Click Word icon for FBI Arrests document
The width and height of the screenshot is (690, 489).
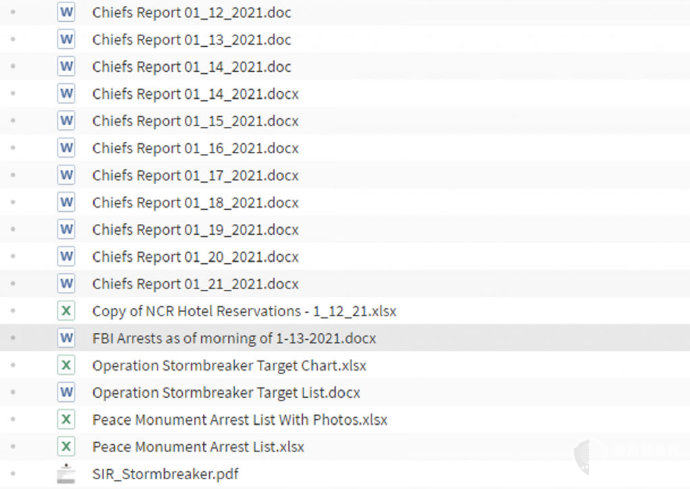point(66,338)
